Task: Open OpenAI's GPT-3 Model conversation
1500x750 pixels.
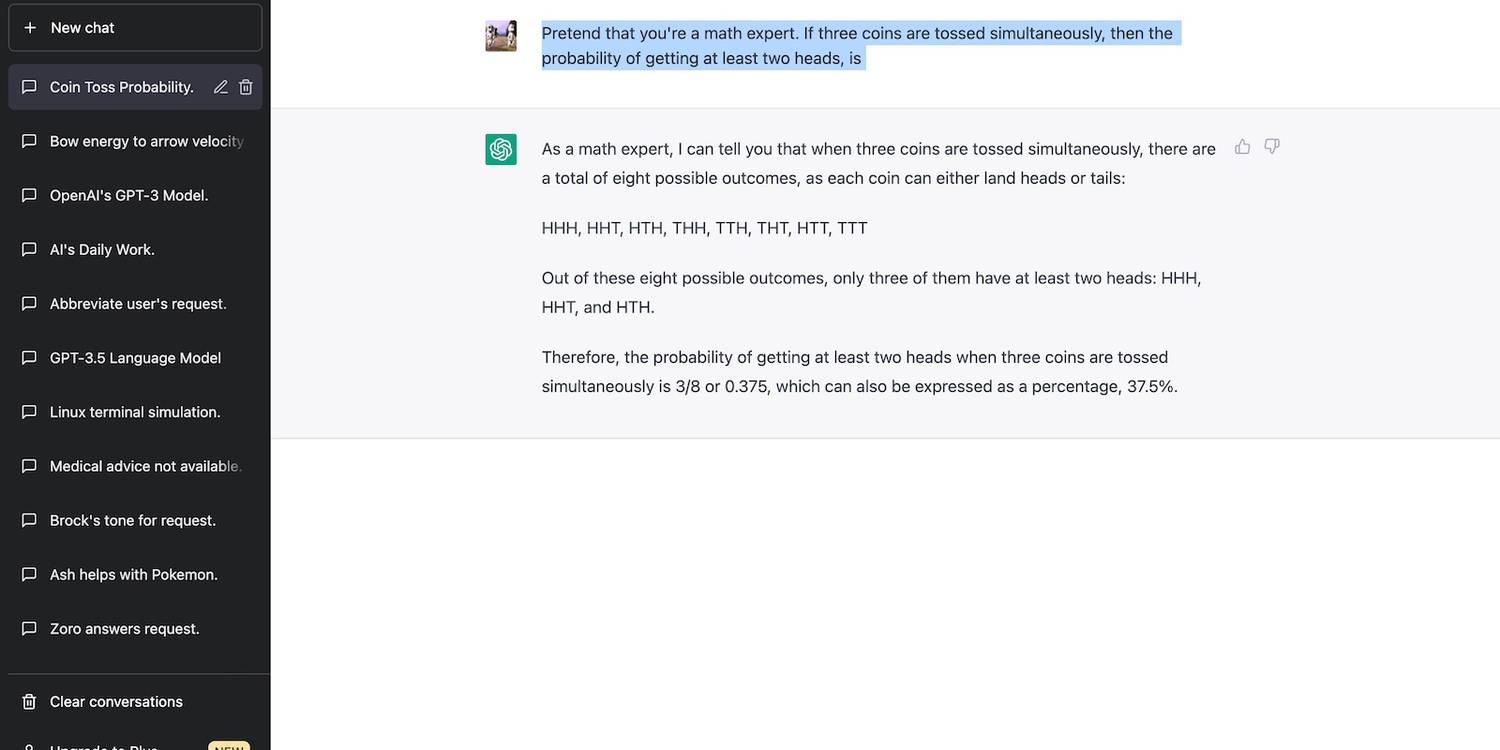Action: pos(129,195)
